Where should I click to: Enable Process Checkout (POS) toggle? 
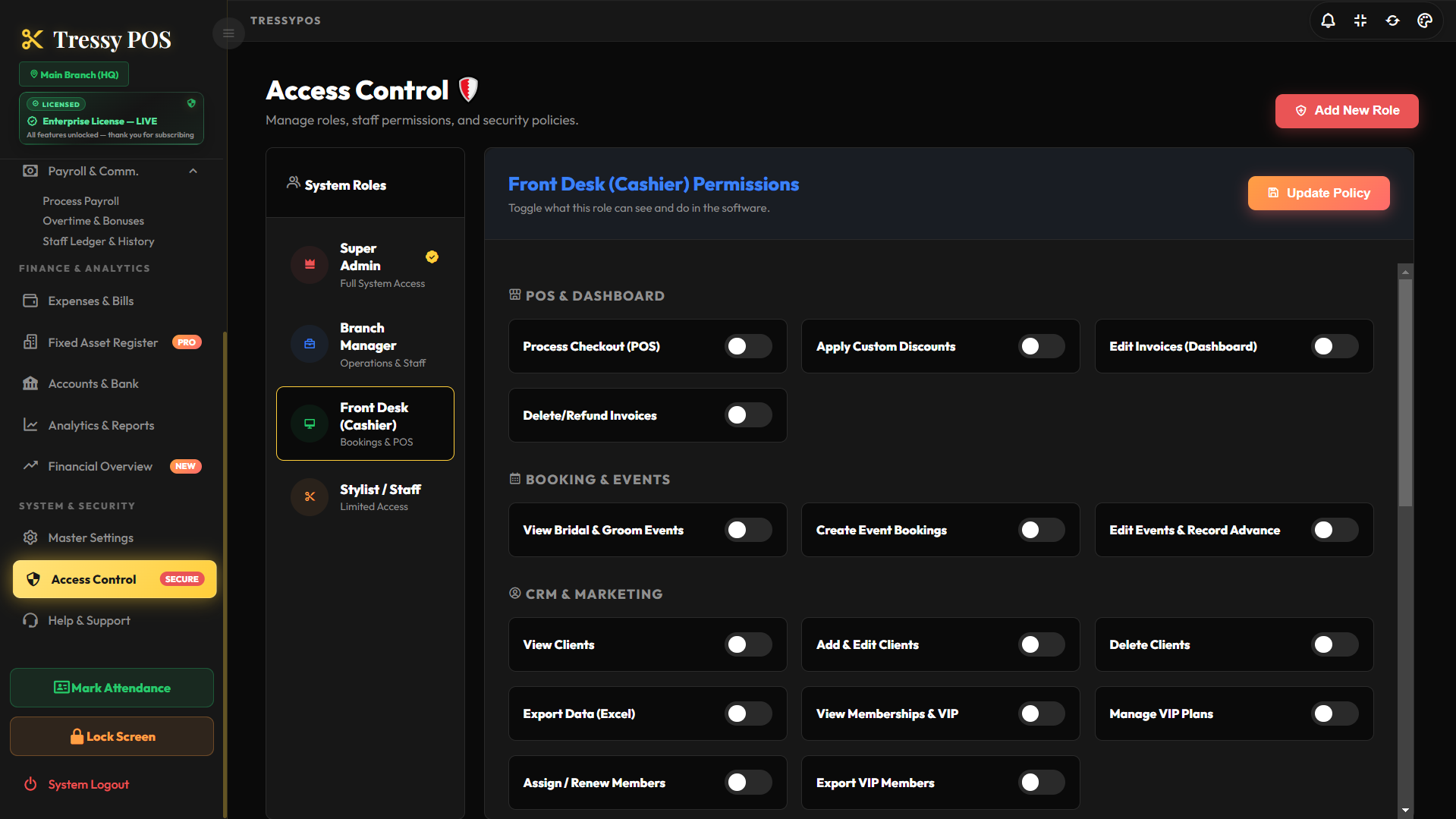(748, 346)
